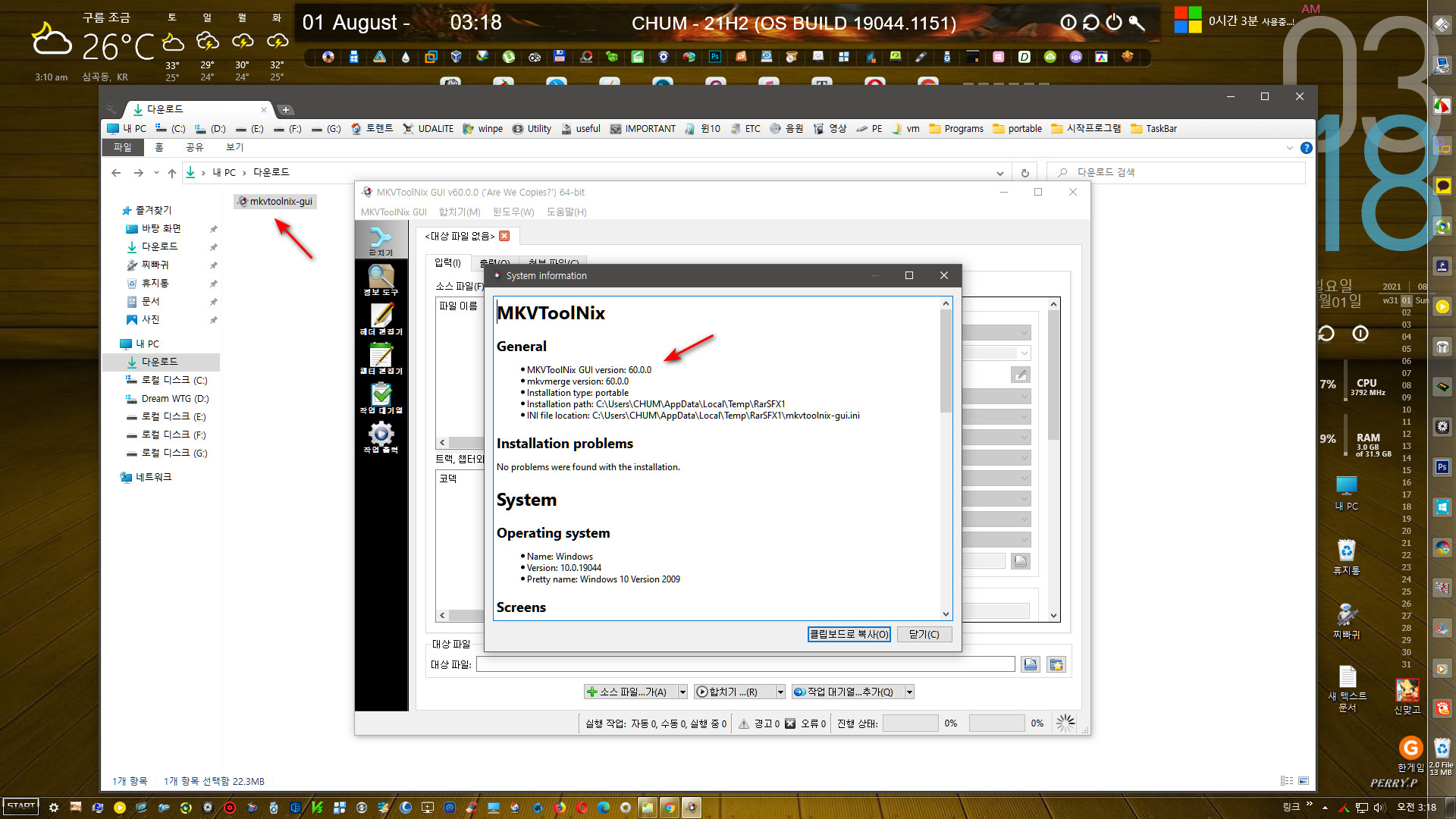Click the power icon in top widget bar
1456x819 pixels.
pos(1113,23)
